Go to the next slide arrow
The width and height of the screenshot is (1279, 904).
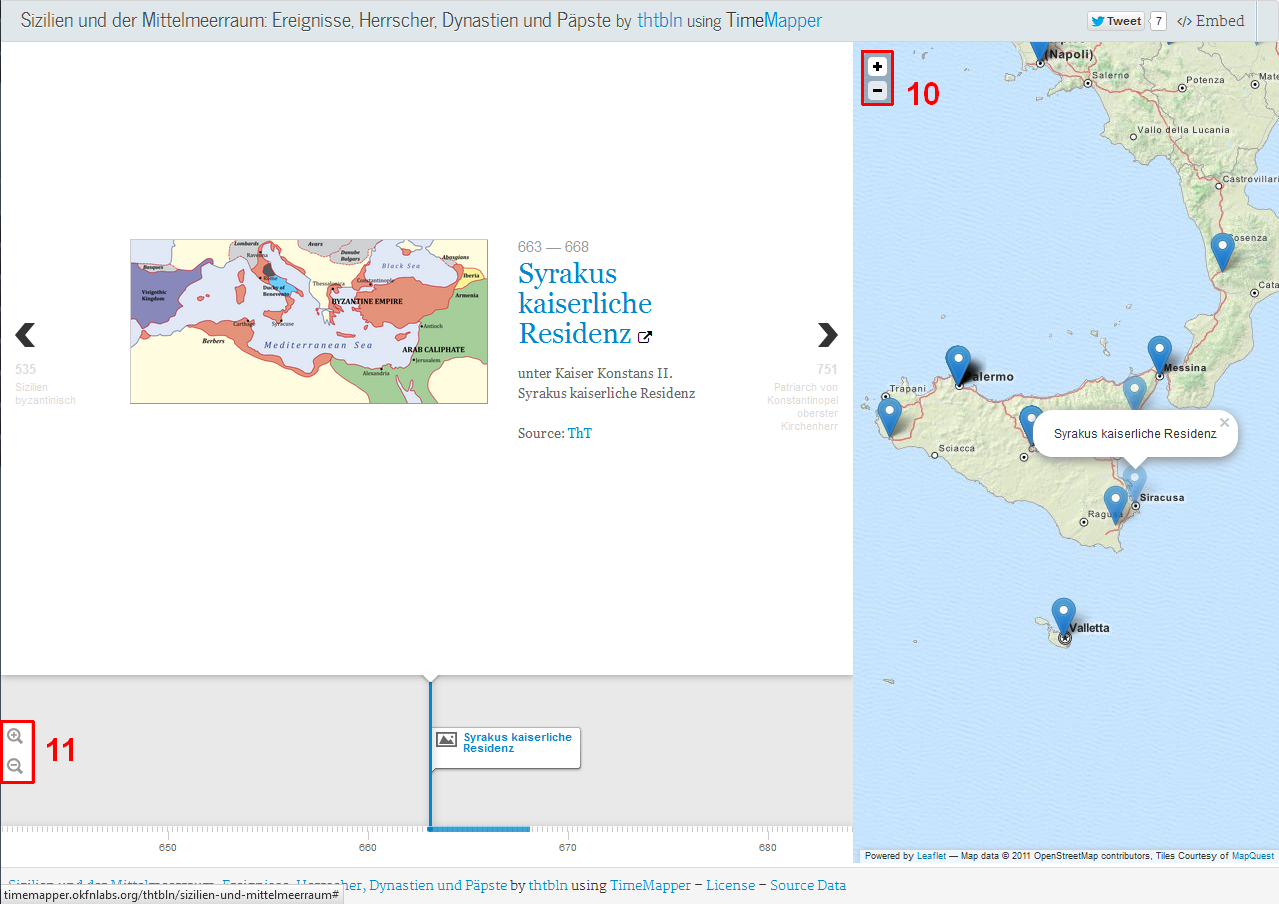[827, 334]
